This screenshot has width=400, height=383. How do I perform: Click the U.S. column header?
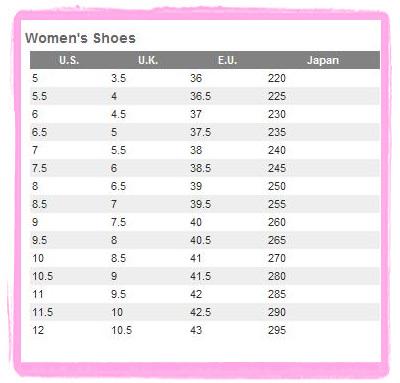pyautogui.click(x=69, y=60)
